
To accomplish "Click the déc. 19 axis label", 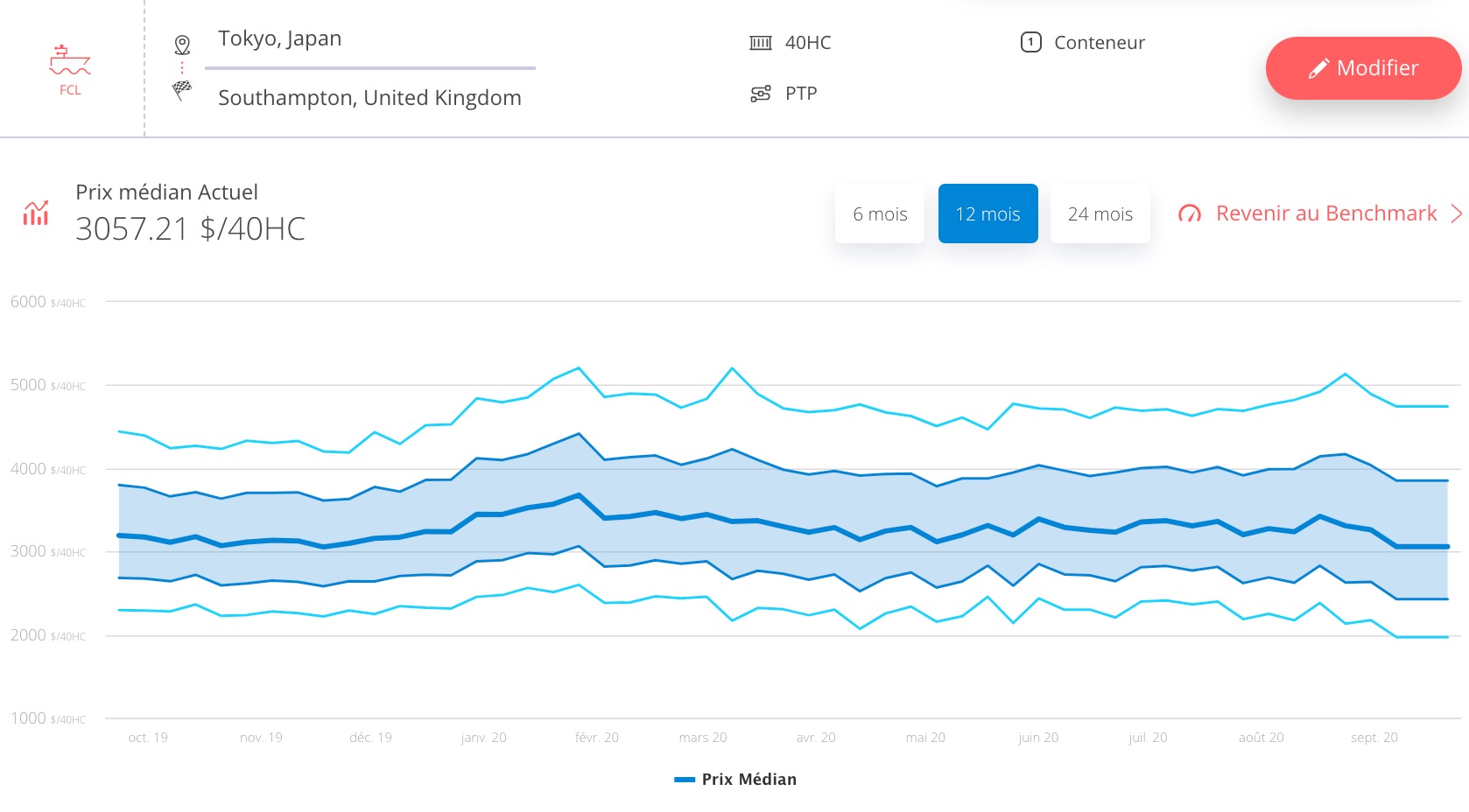I will [x=371, y=738].
